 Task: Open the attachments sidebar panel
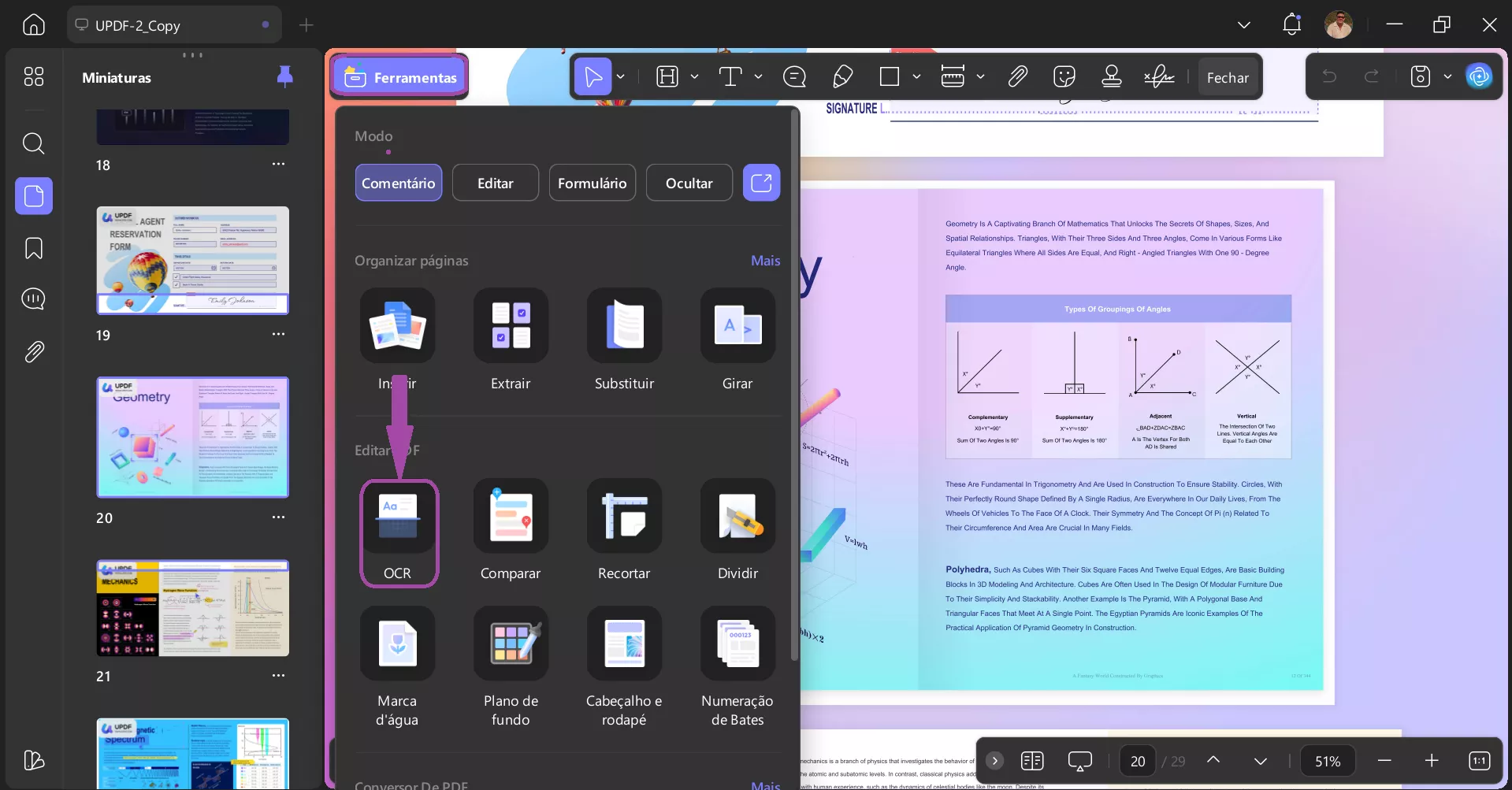[x=34, y=351]
